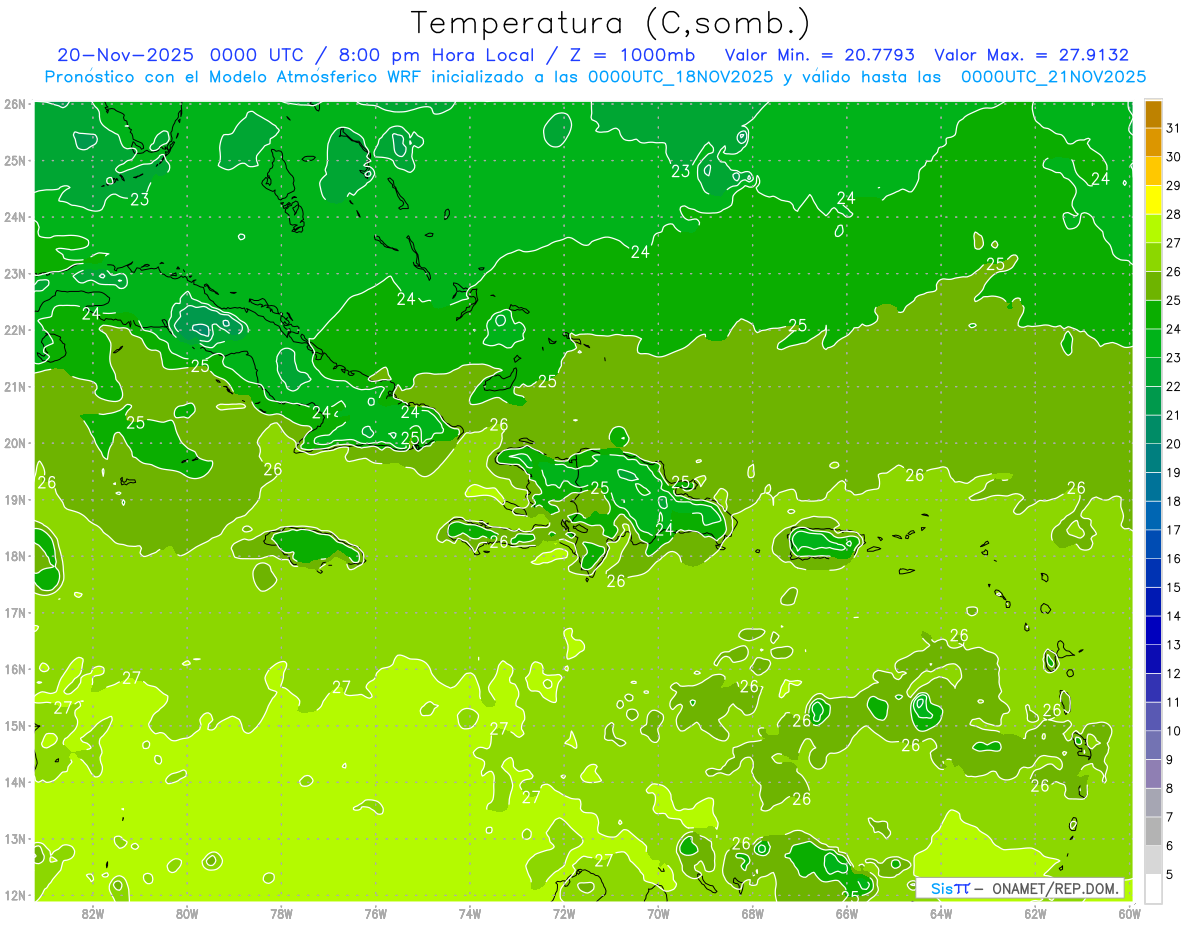1200x927 pixels.
Task: Click the latitude axis label 24N
Action: [15, 216]
